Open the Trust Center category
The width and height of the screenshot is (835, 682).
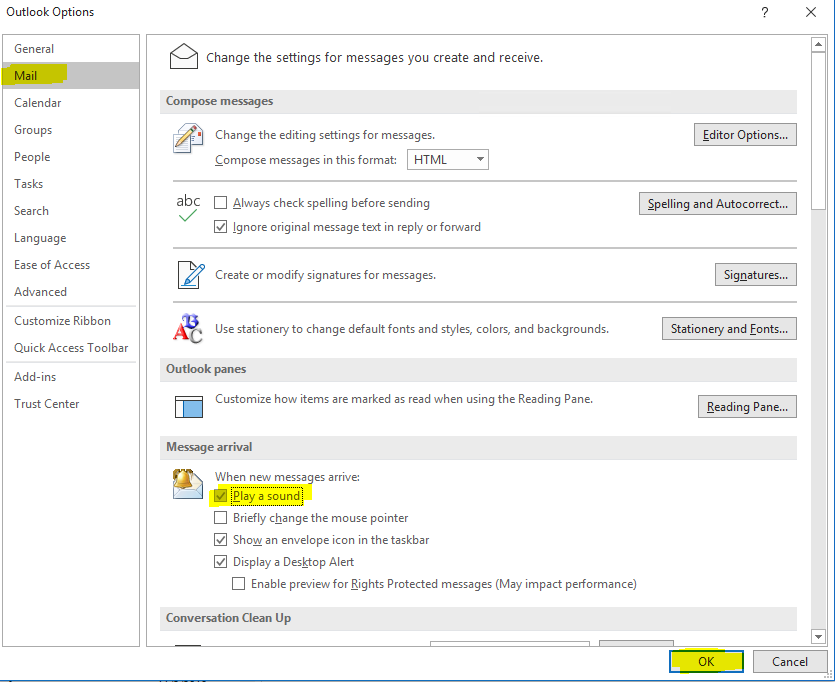tap(71, 404)
